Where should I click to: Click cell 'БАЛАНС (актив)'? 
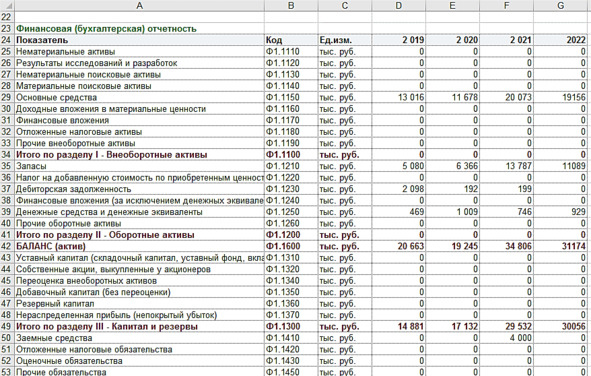click(x=139, y=246)
